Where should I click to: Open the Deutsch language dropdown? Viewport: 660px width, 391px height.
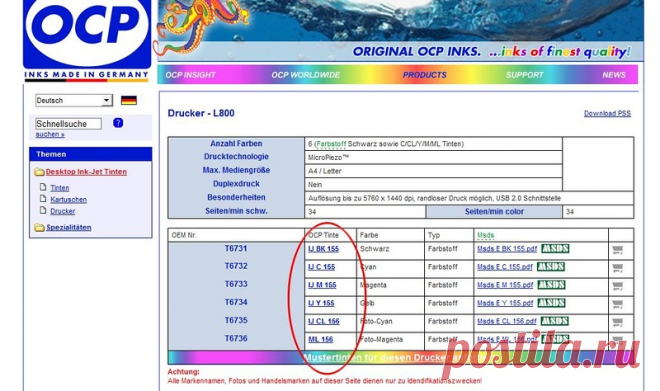click(74, 101)
